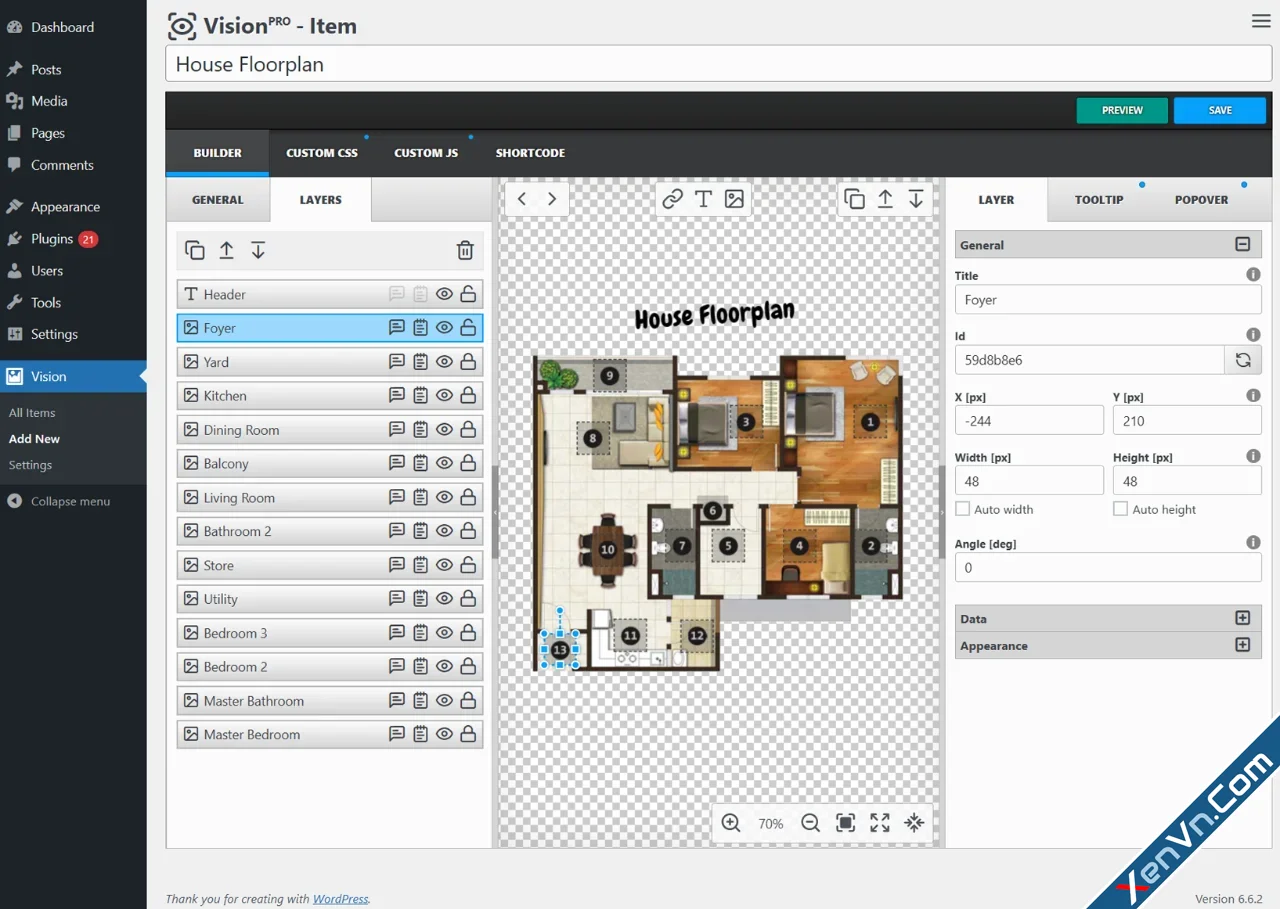Zoom out on the canvas
1280x909 pixels.
811,823
